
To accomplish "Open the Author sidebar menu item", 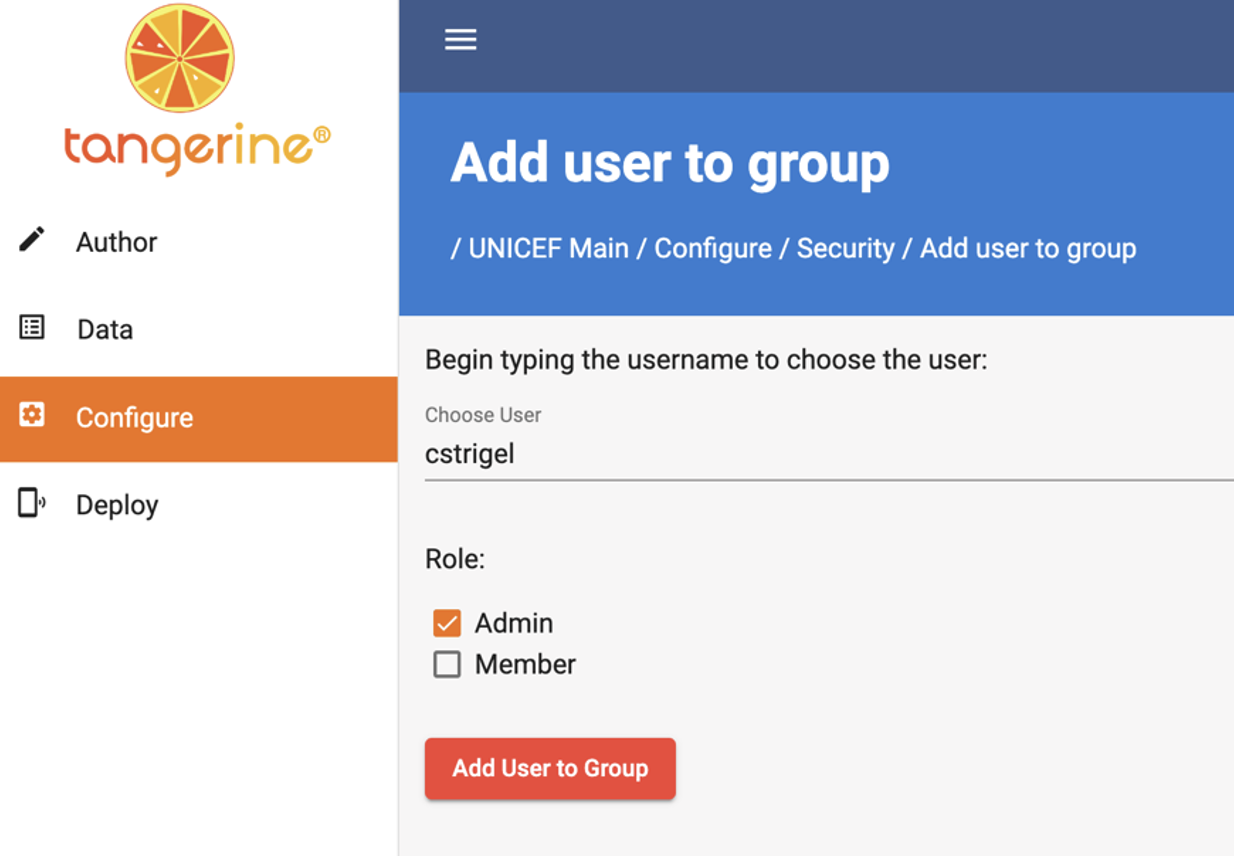I will coord(199,241).
